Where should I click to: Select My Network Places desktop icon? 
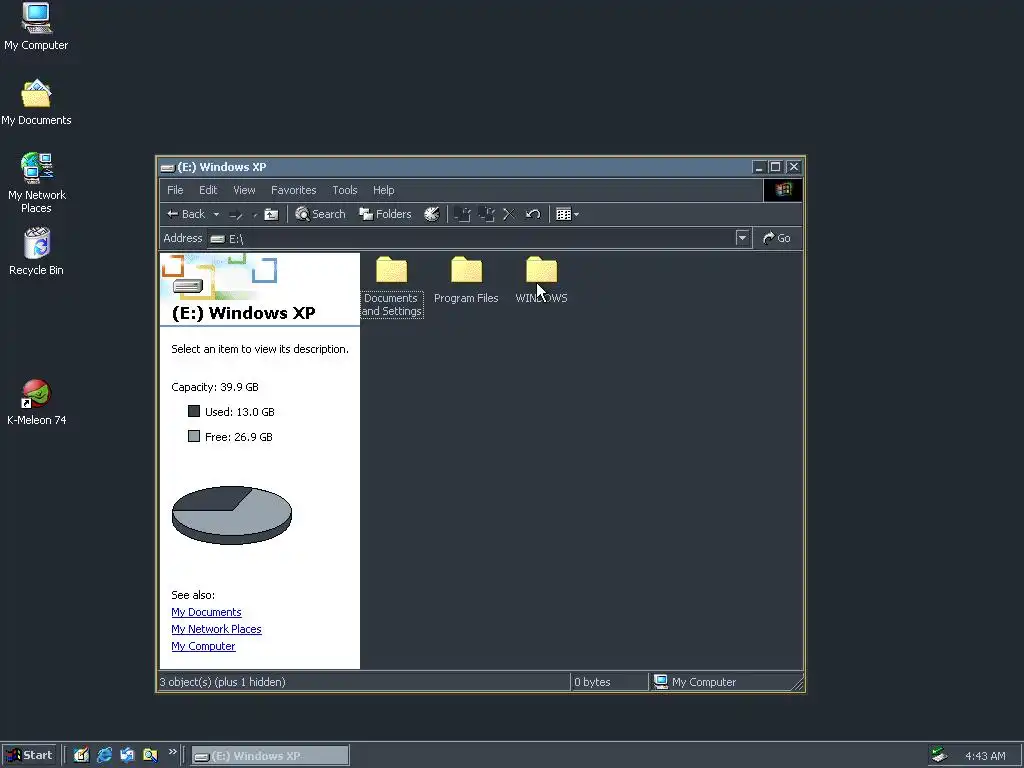37,184
